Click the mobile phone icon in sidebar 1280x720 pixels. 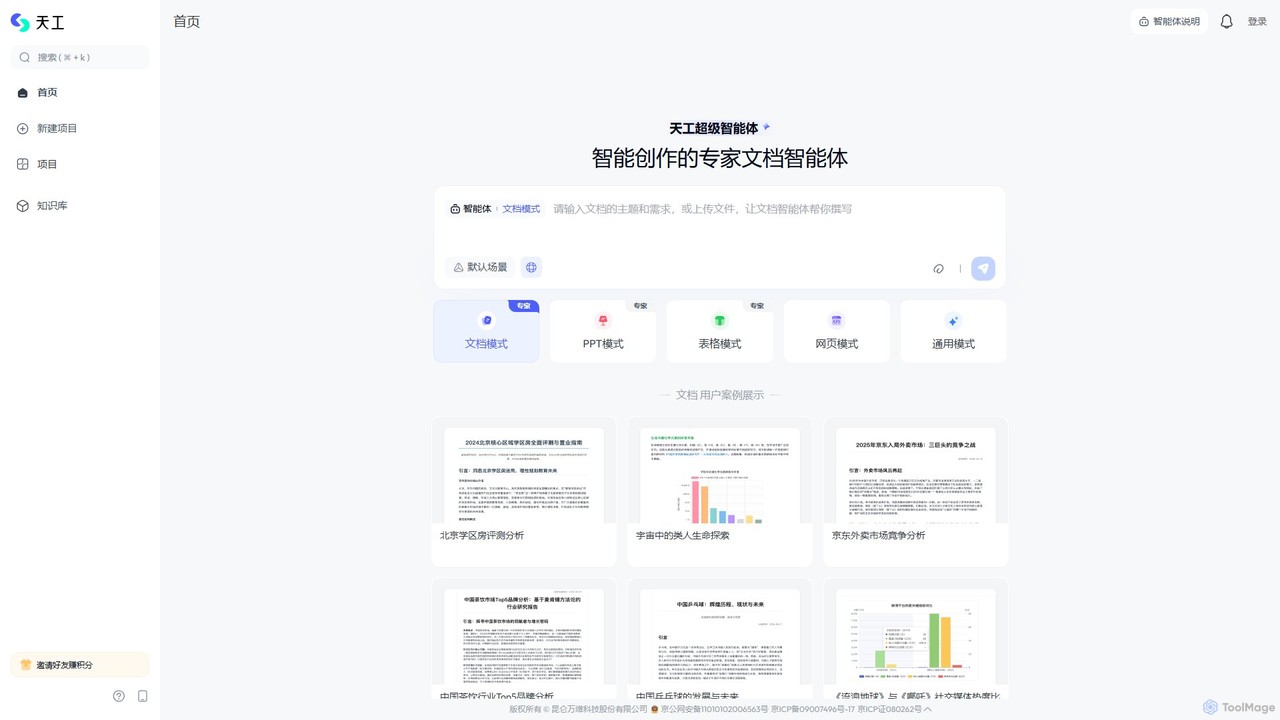click(143, 696)
